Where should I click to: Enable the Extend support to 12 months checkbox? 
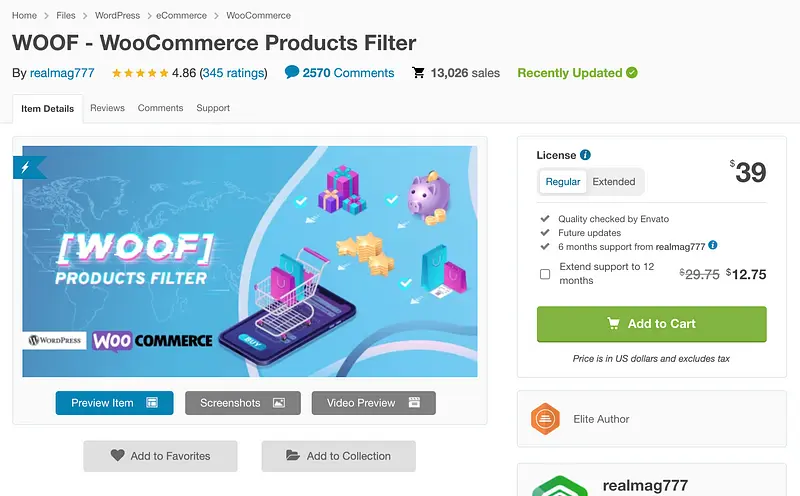[545, 274]
